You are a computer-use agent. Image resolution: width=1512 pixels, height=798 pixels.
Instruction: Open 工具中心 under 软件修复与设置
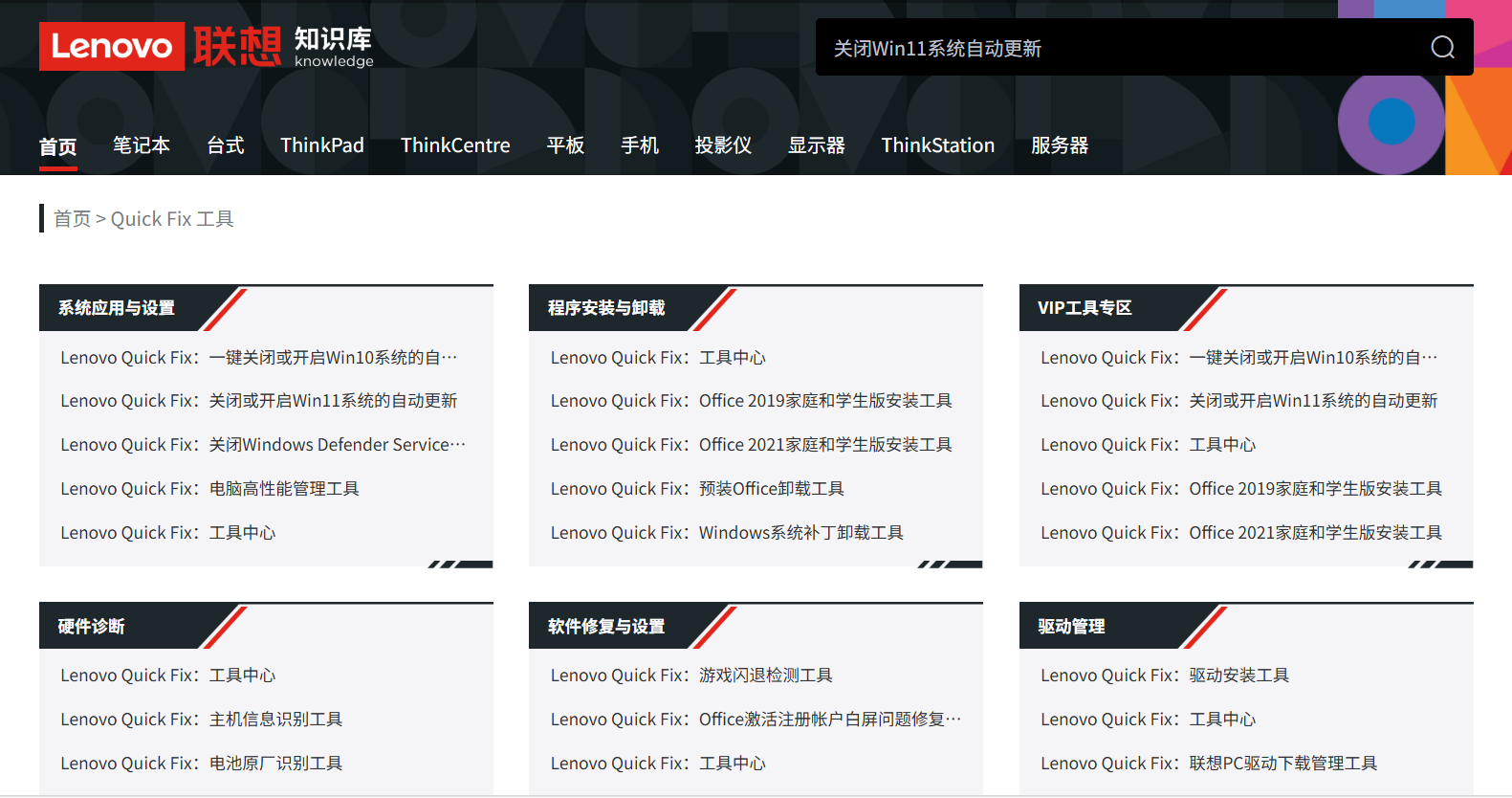tap(658, 764)
